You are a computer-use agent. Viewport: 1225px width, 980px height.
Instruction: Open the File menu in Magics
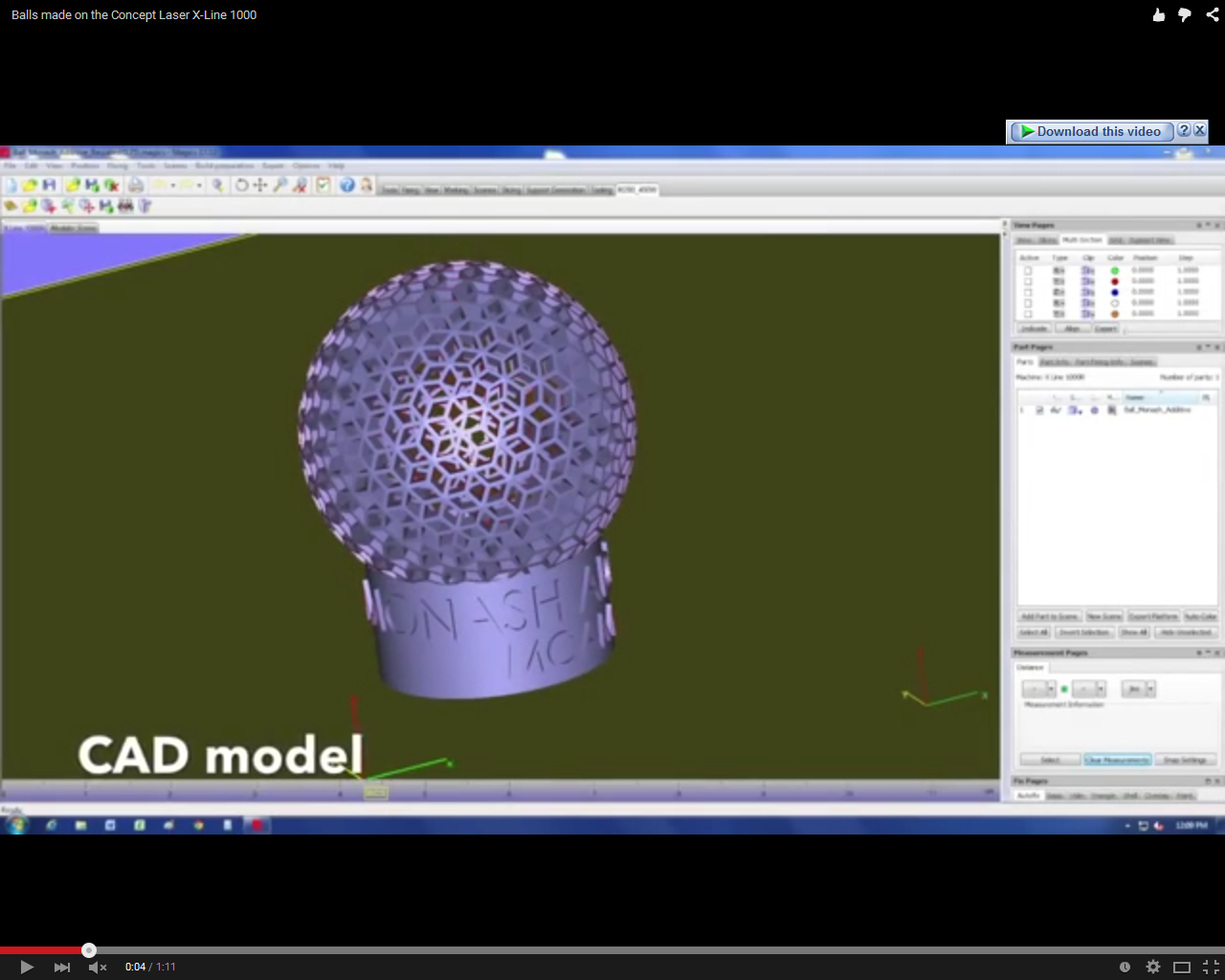click(x=10, y=166)
